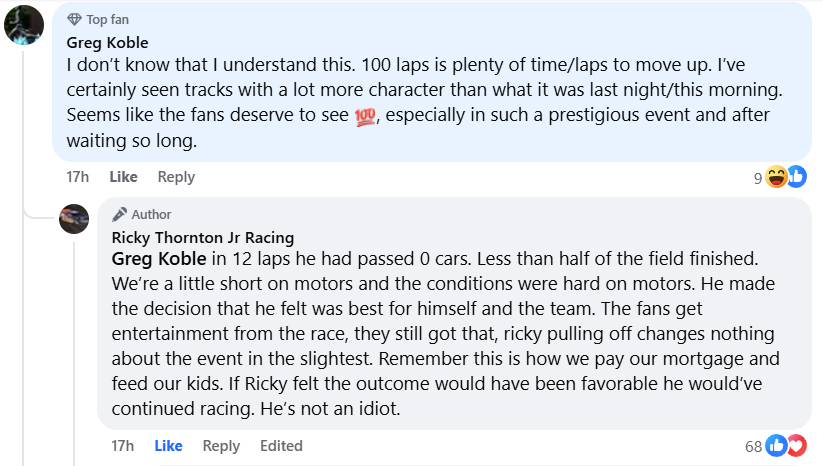The image size is (823, 466).
Task: Open the Ricky Thornton Jr Racing page name
Action: (x=203, y=237)
